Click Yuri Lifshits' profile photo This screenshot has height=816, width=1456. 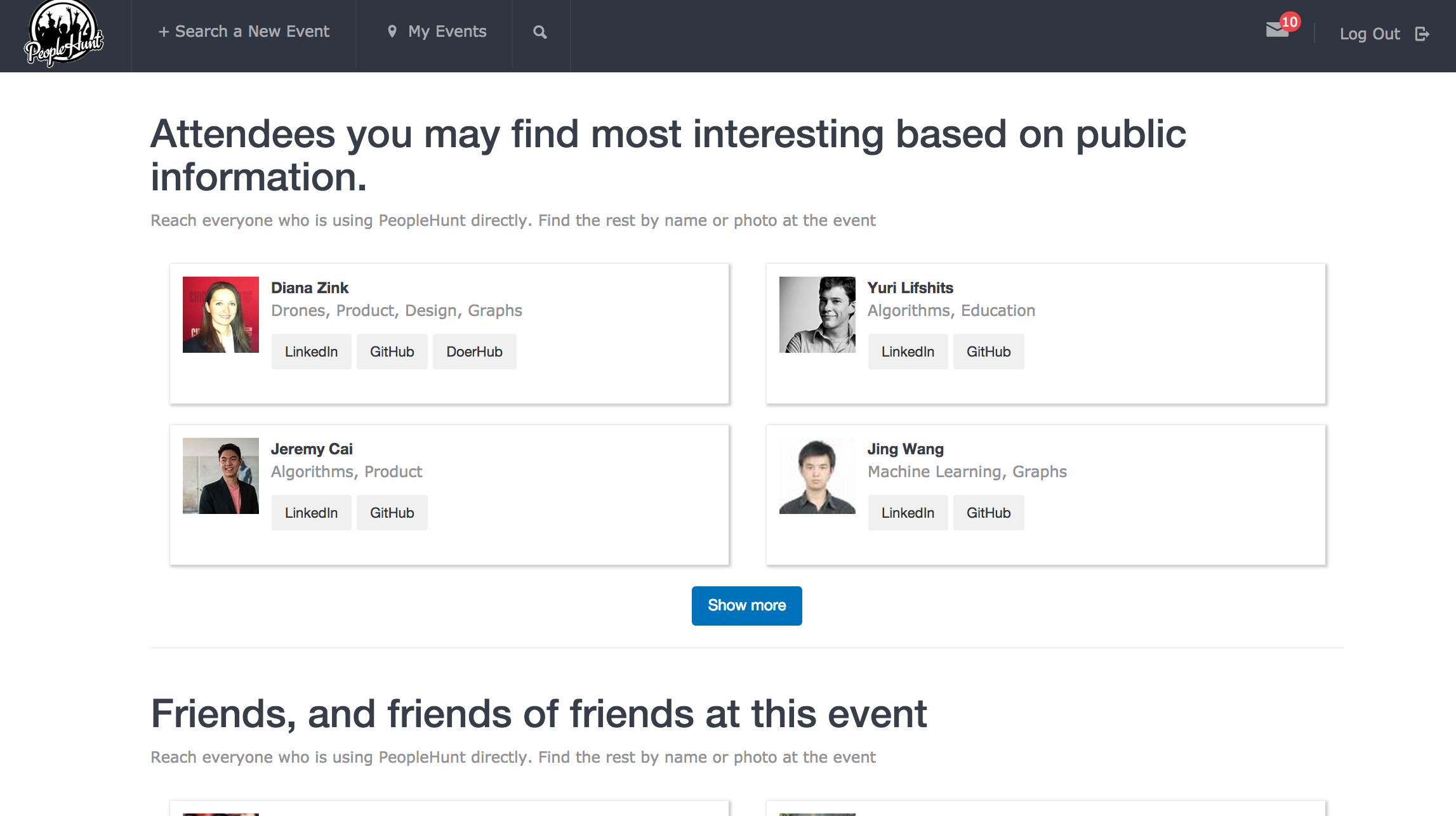pos(817,315)
